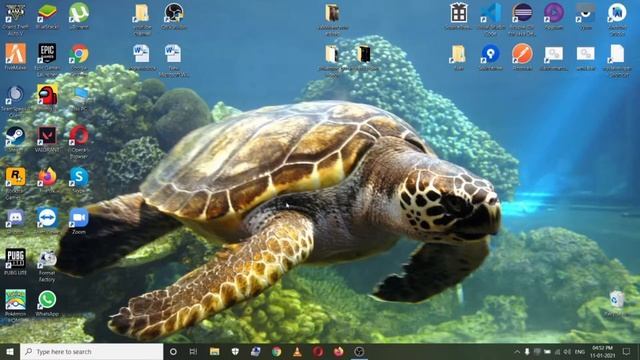Click the microphone tray icon

[x=527, y=351]
